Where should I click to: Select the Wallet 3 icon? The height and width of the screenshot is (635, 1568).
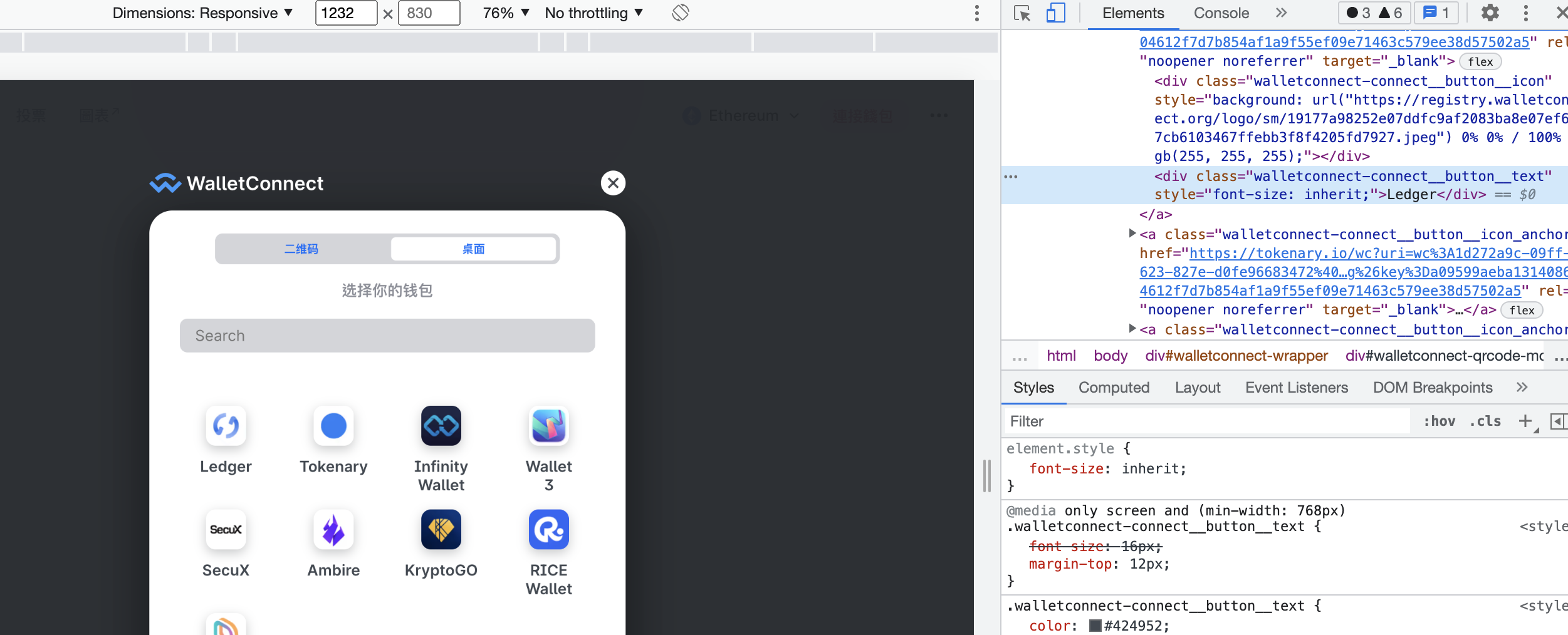pyautogui.click(x=549, y=426)
